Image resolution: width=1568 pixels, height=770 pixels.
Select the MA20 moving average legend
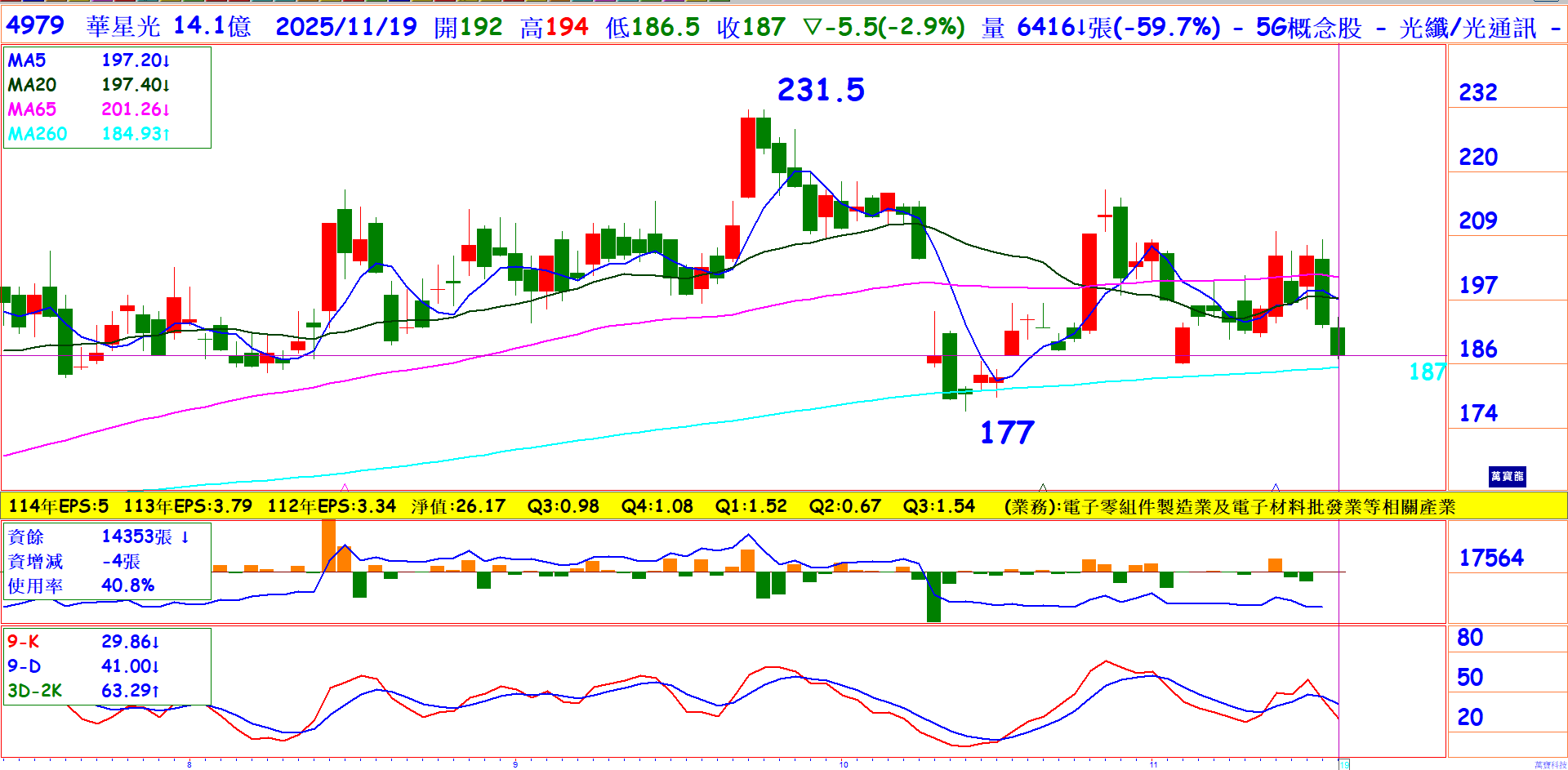click(32, 85)
